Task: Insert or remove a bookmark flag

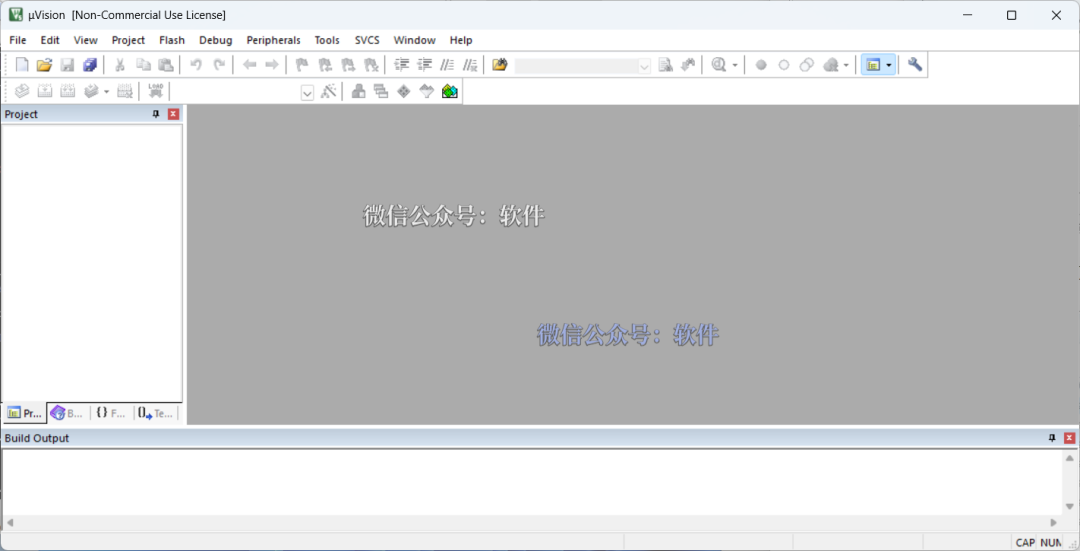Action: coord(302,65)
